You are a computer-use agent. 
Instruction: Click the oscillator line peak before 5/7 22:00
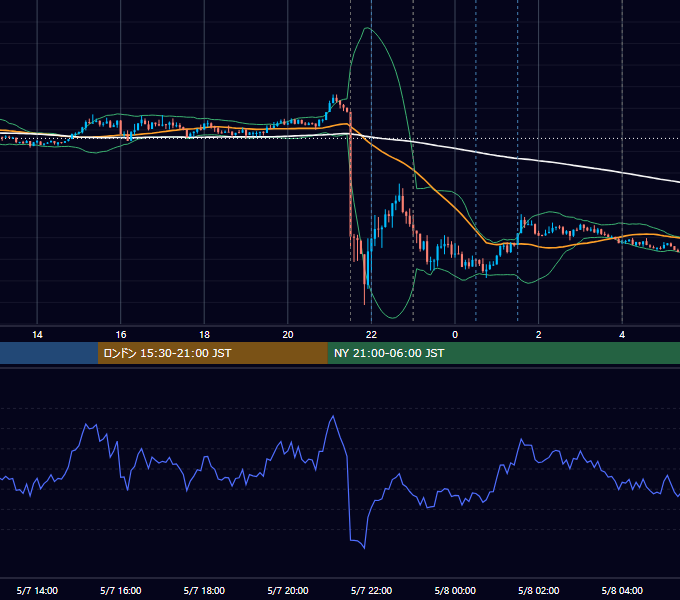[333, 416]
